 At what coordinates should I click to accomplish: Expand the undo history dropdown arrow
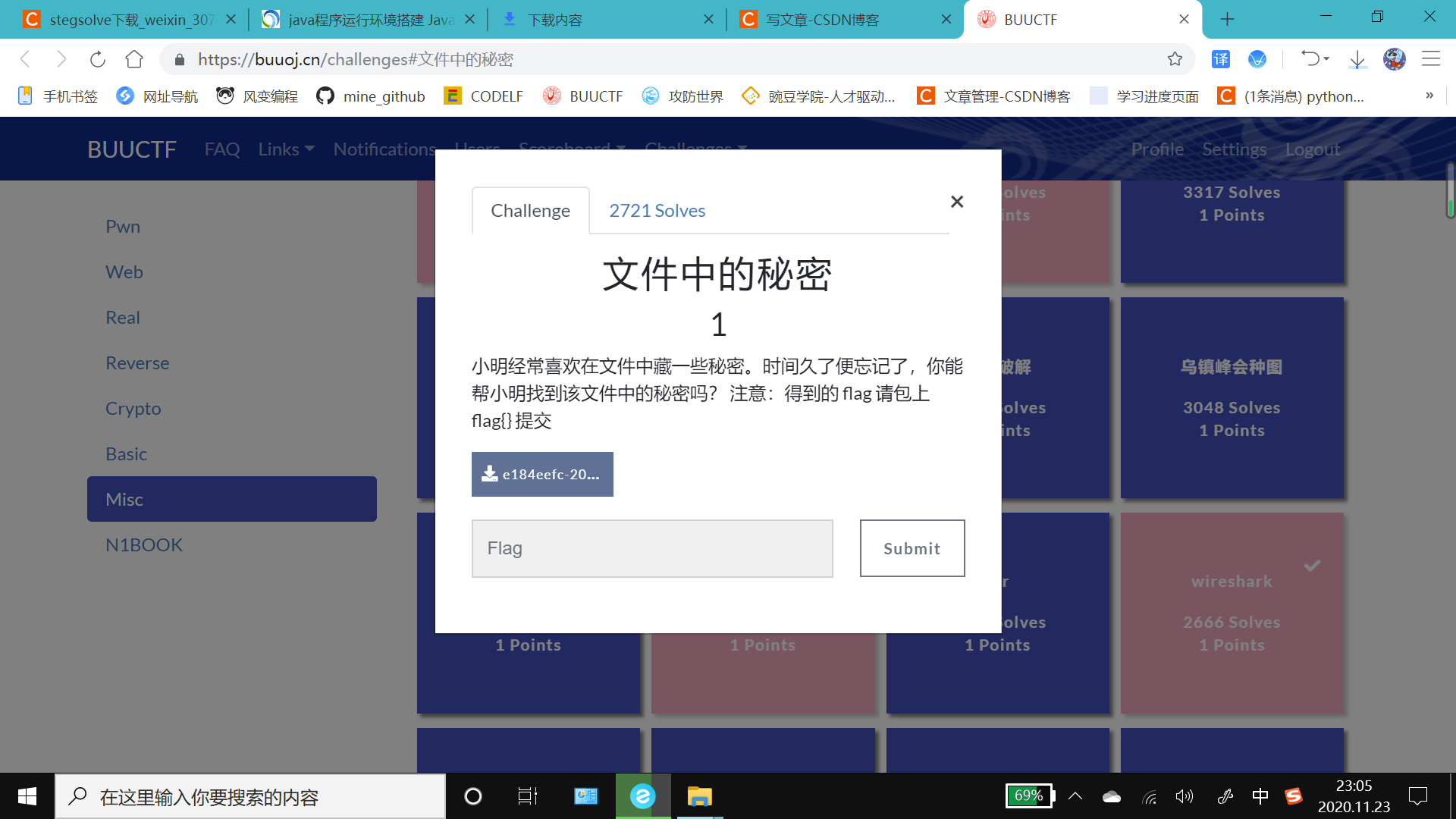[1326, 58]
